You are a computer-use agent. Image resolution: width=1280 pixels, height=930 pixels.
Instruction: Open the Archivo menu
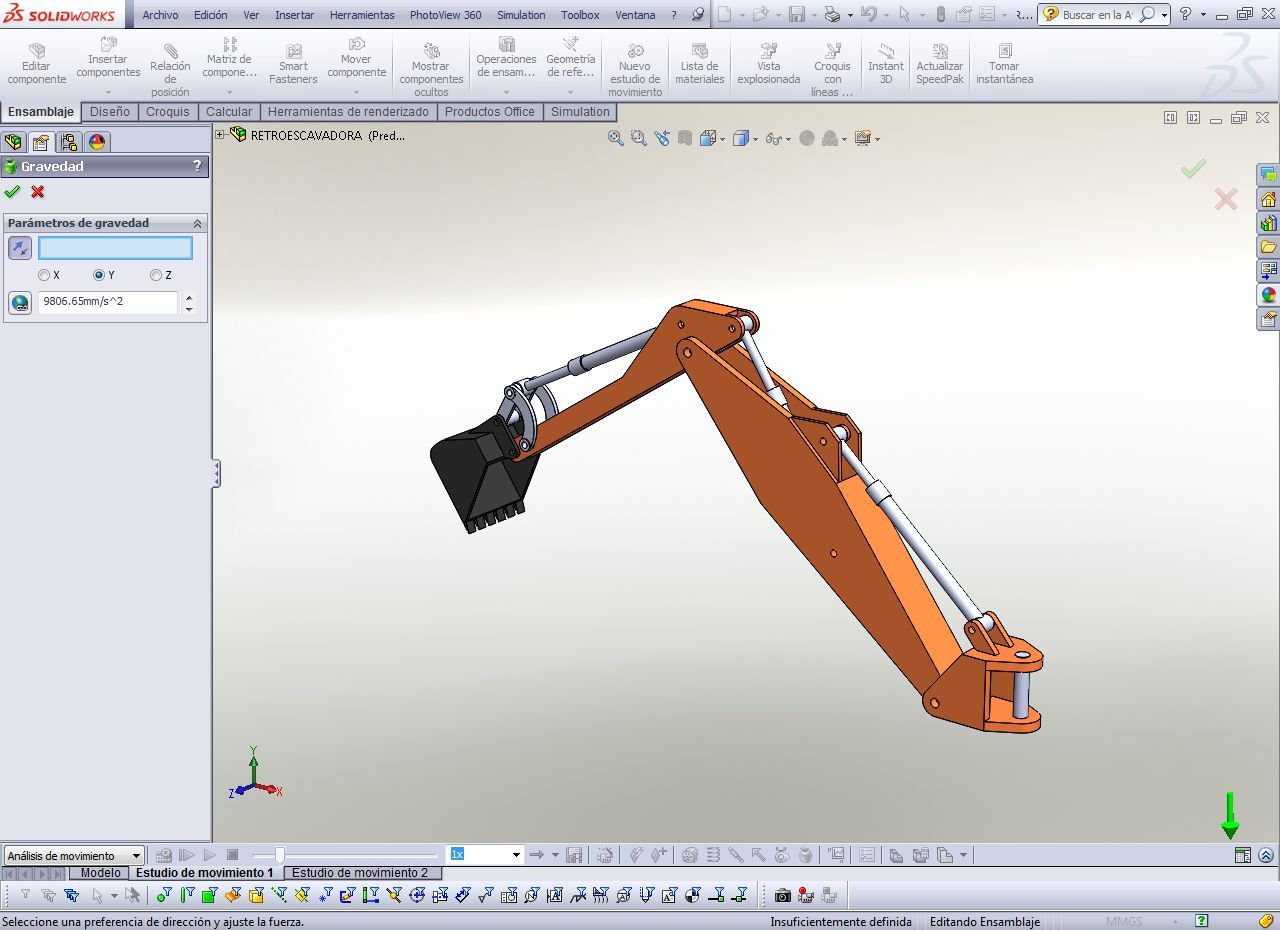[160, 15]
